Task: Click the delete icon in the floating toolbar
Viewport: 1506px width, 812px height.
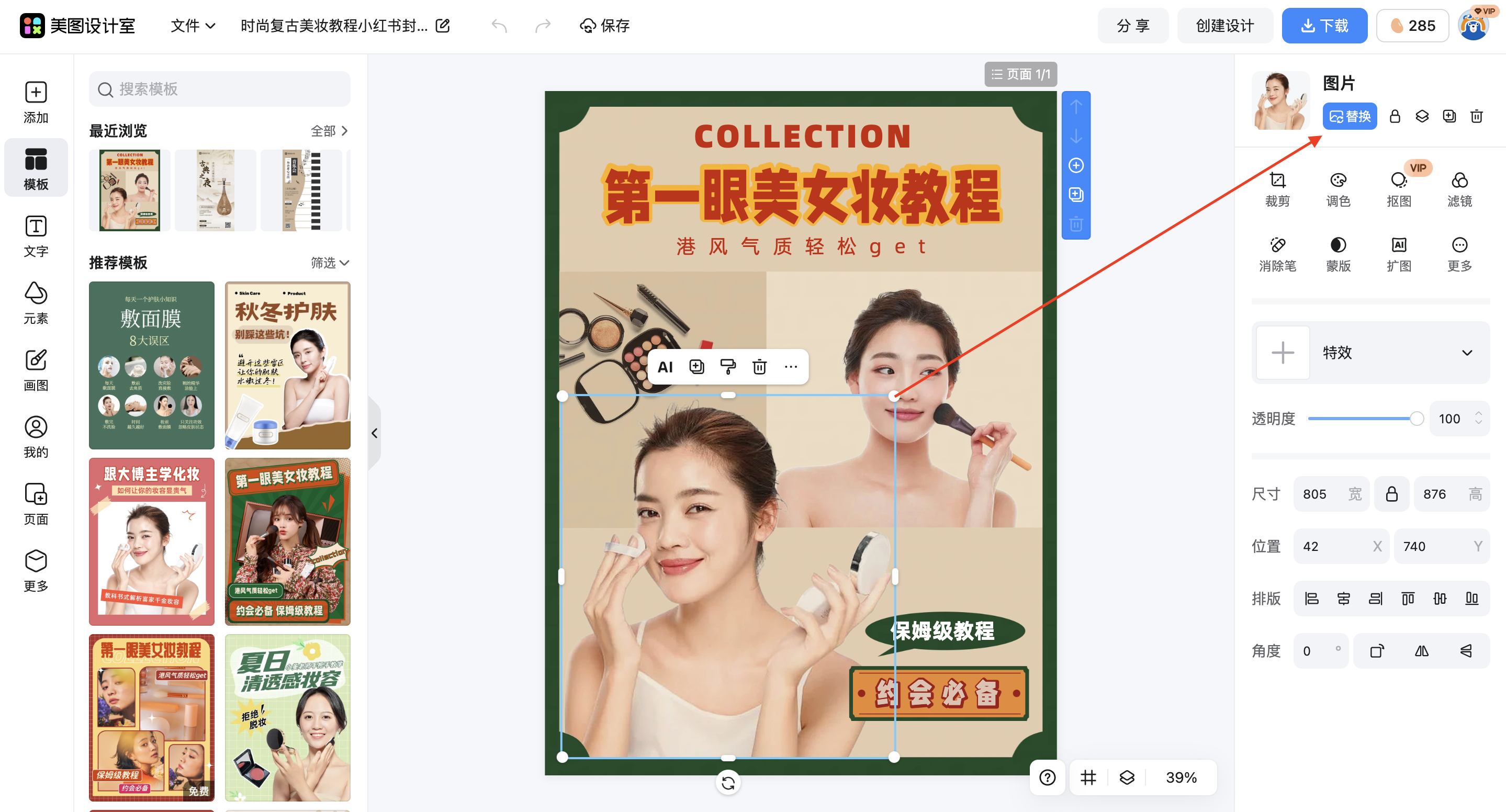Action: [759, 367]
